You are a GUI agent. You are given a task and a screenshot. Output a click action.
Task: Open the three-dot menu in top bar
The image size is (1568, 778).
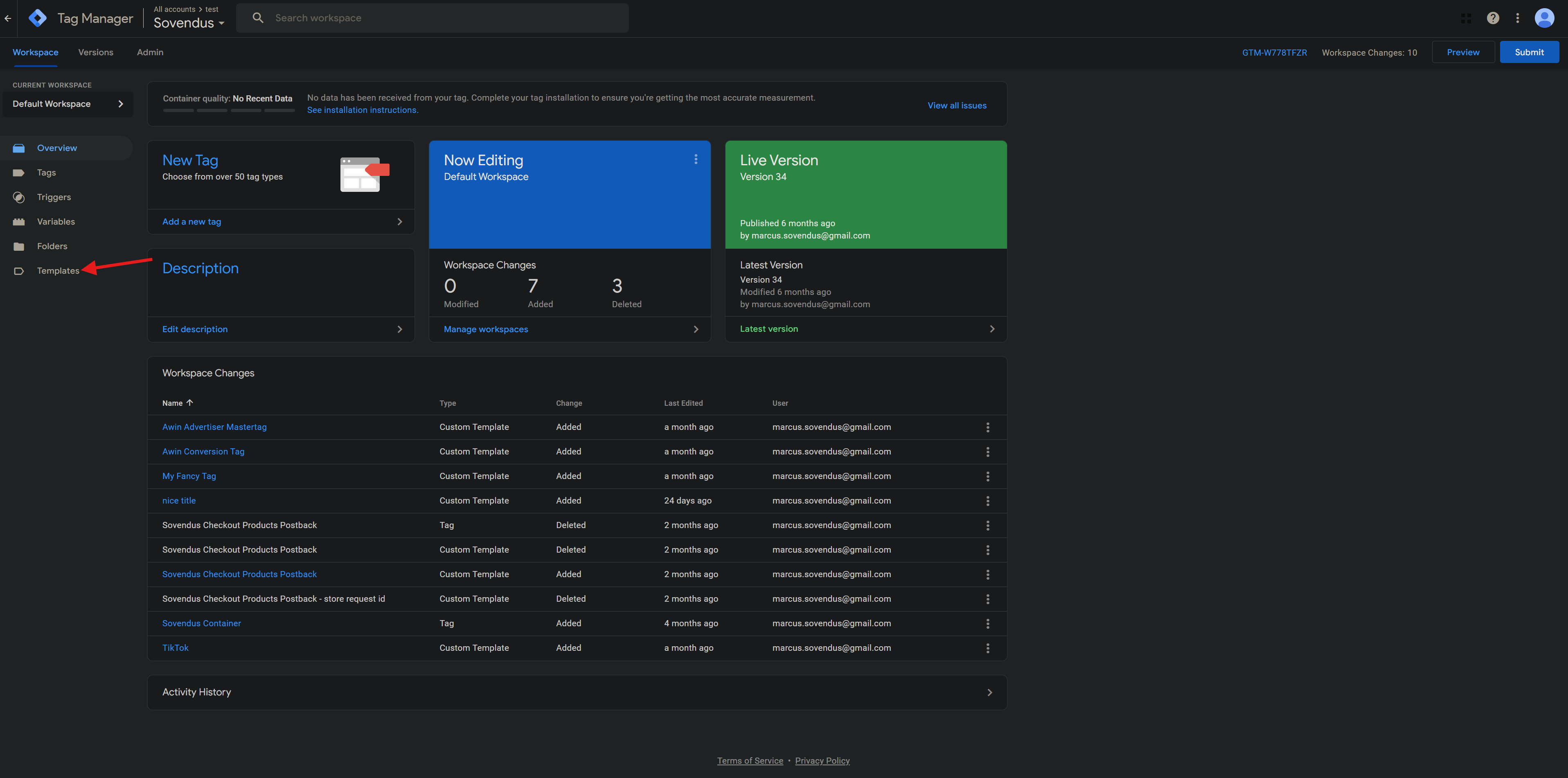pos(1518,18)
